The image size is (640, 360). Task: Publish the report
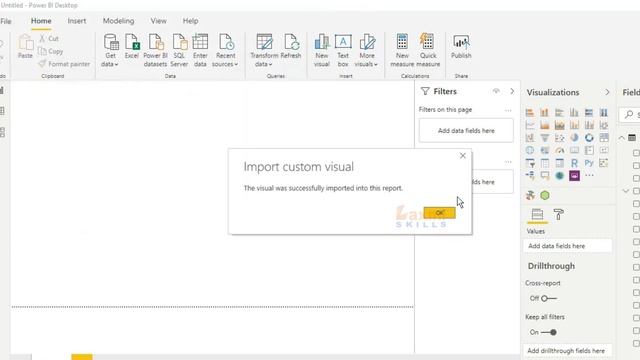pyautogui.click(x=461, y=46)
